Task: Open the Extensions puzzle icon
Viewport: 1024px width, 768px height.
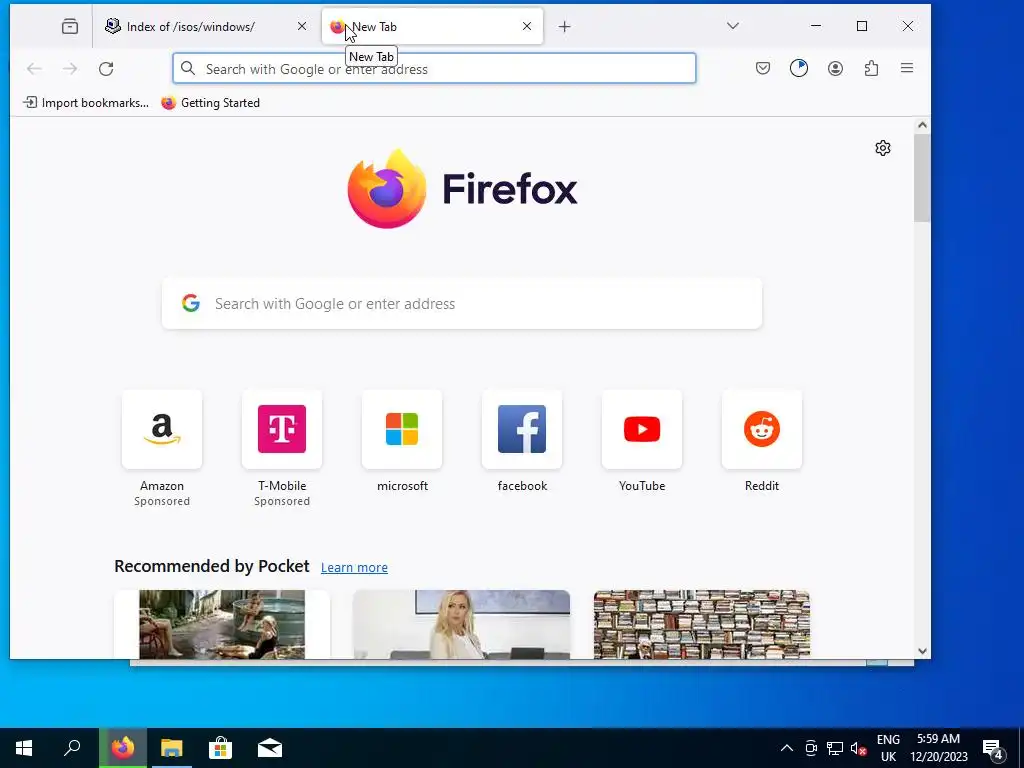Action: tap(871, 68)
